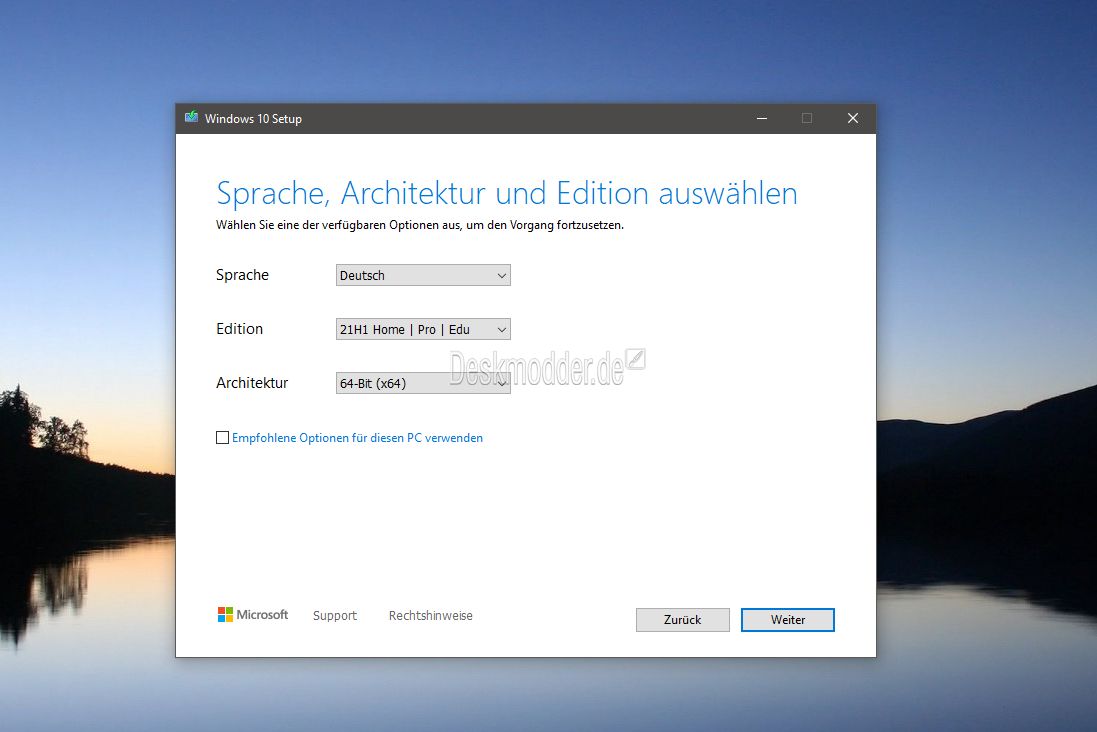Click the heading 'Sprache, Architektur und Edition auswählen'

click(x=507, y=193)
